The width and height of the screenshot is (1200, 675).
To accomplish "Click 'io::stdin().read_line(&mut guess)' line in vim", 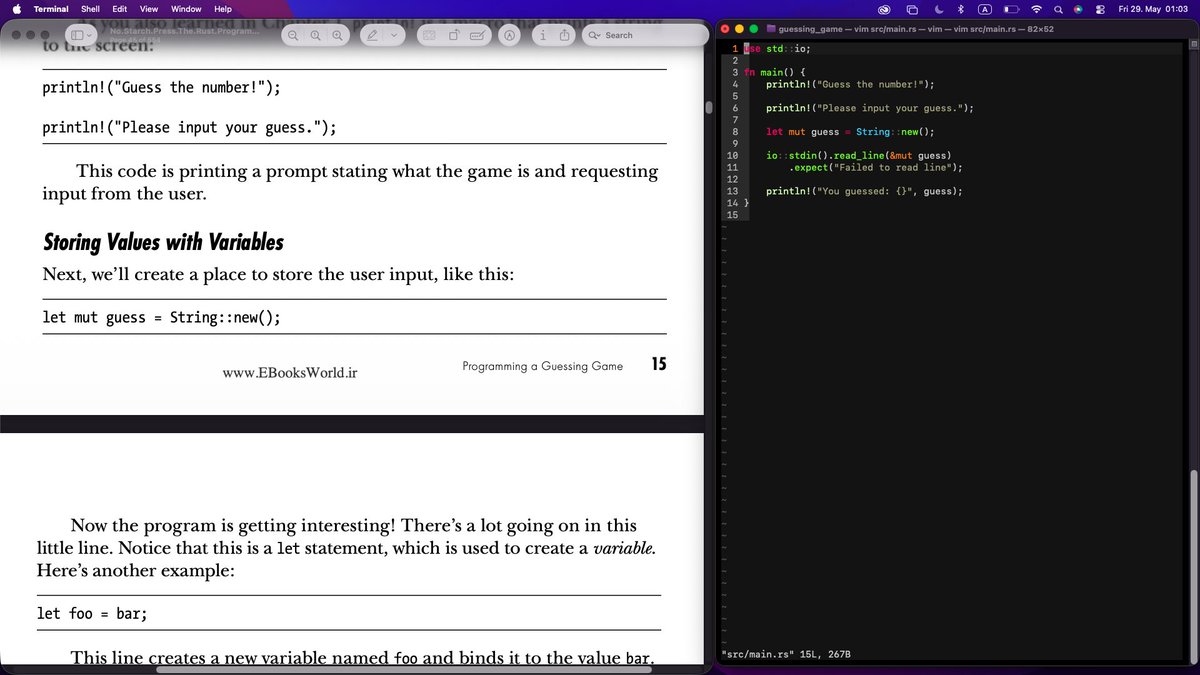I will 859,156.
